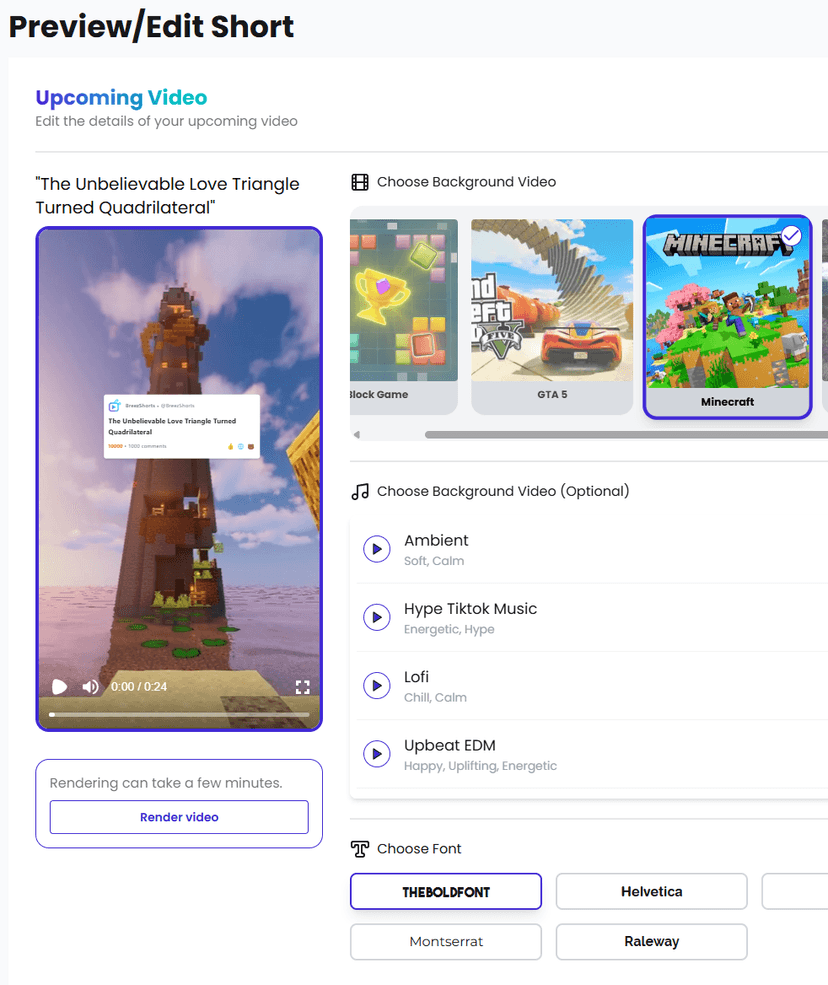Screen dimensions: 828x985
Task: Click the video progress bar
Action: 179,714
